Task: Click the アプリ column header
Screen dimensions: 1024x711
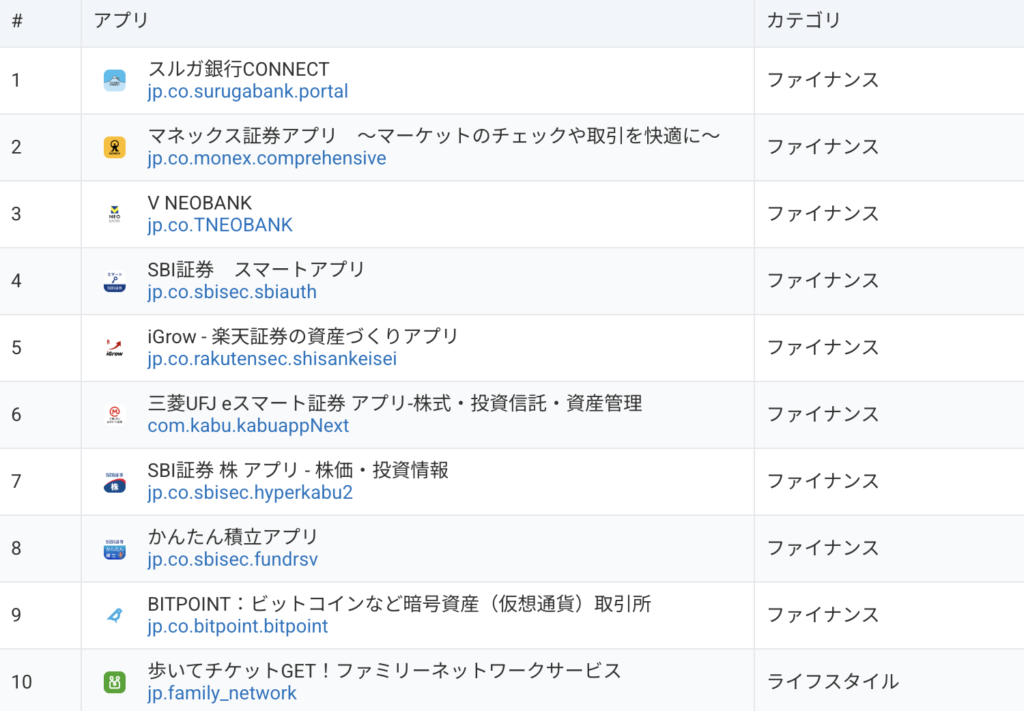Action: coord(121,21)
